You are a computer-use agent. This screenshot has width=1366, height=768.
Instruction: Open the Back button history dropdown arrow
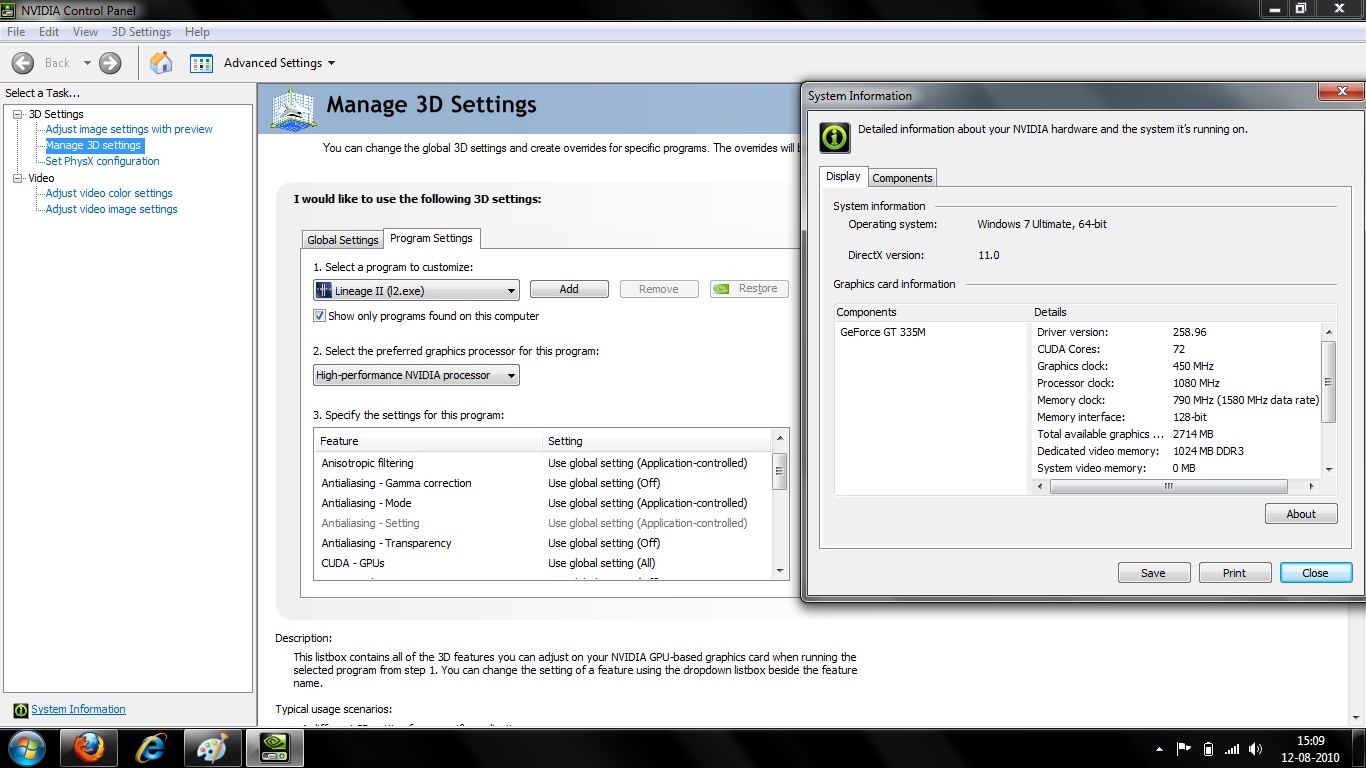click(x=87, y=63)
